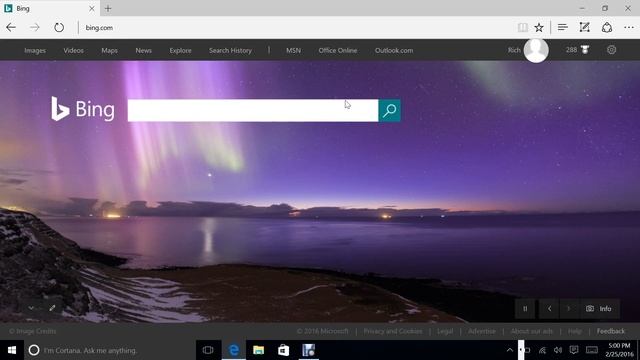Open network status tray icon
This screenshot has width=640, height=360.
click(542, 350)
